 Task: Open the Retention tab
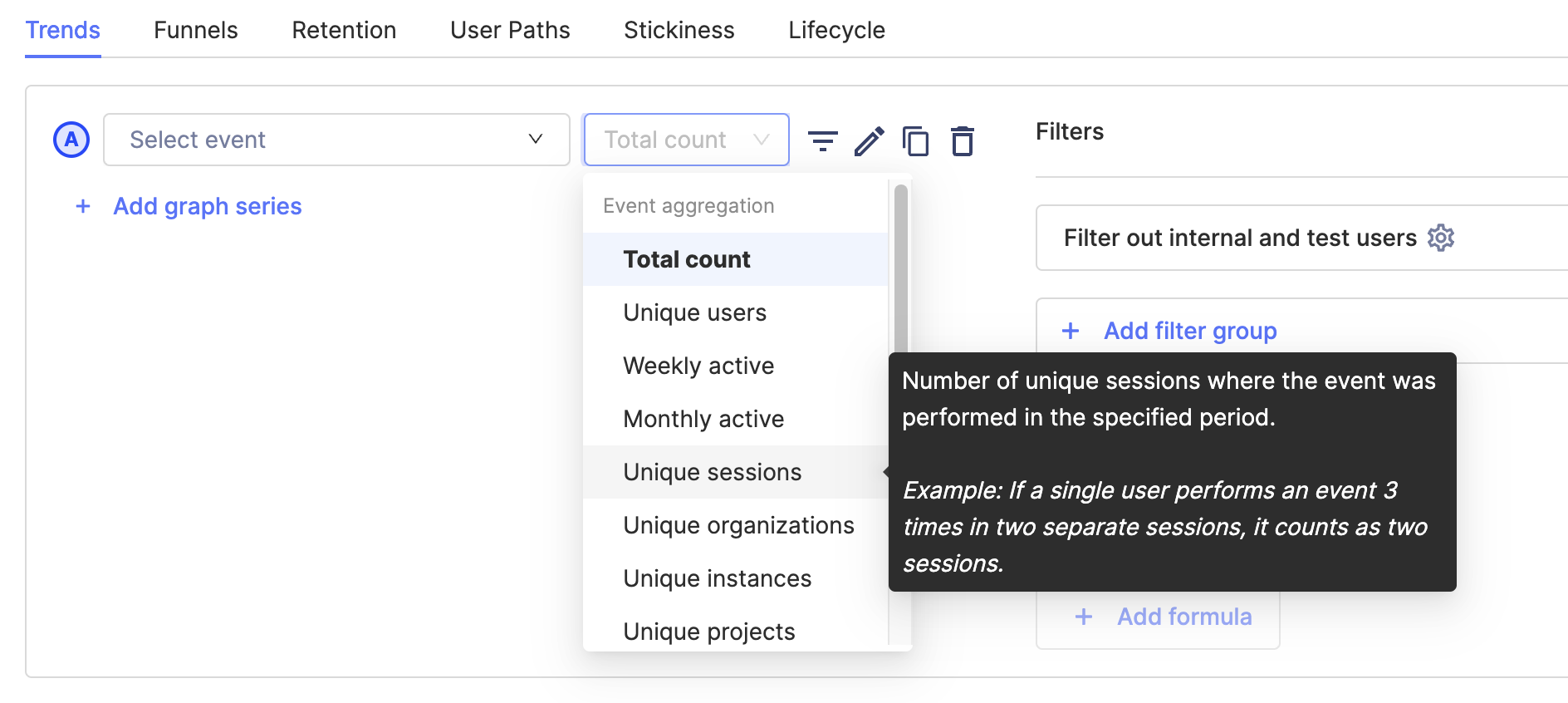tap(344, 30)
